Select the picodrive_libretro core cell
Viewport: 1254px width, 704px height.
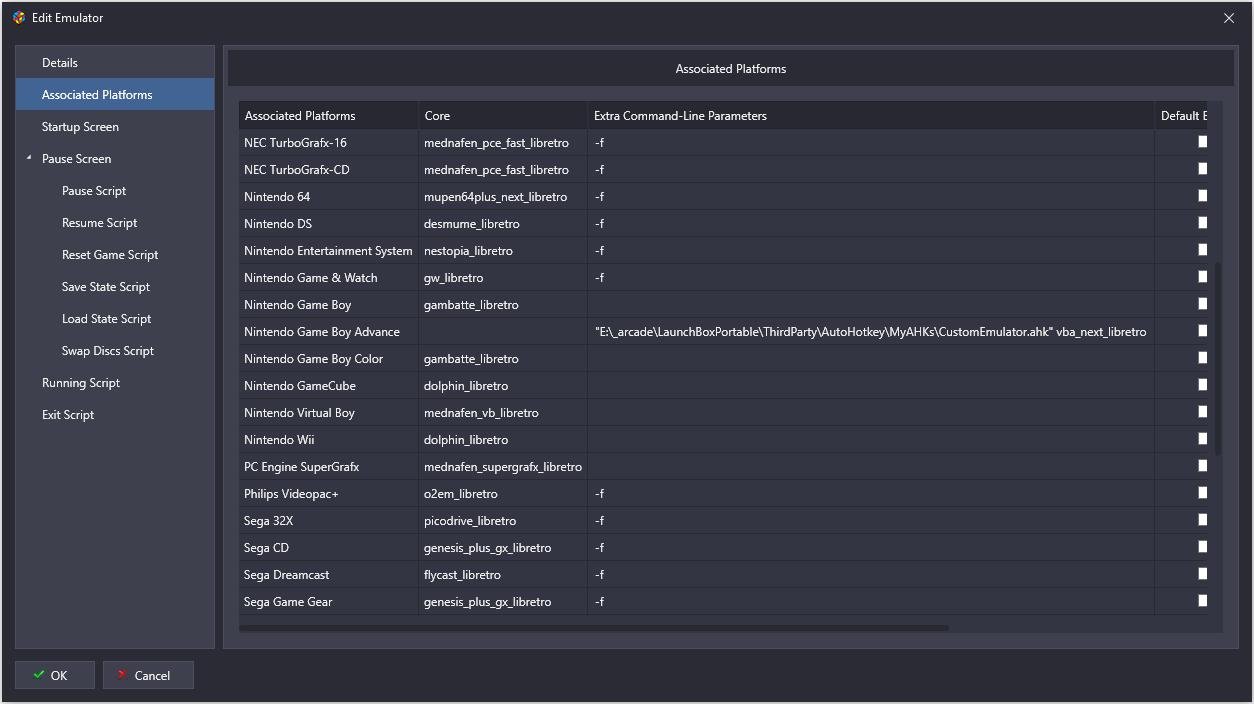503,520
